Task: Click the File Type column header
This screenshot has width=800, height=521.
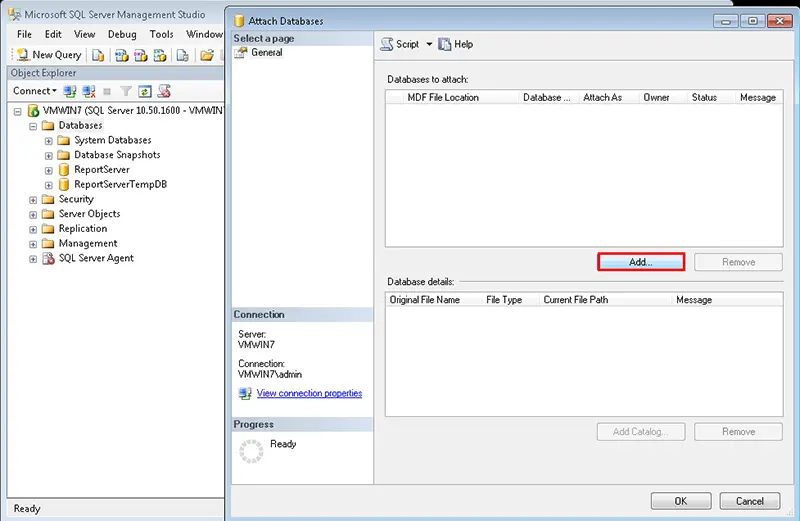Action: click(x=510, y=300)
